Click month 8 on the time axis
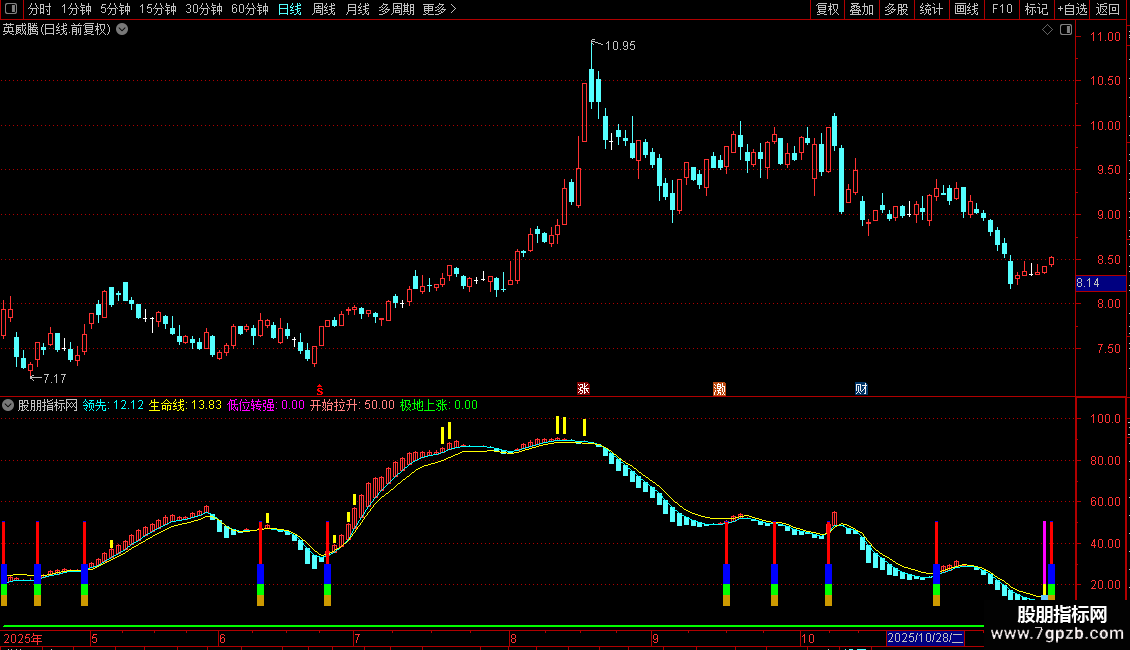 click(513, 638)
